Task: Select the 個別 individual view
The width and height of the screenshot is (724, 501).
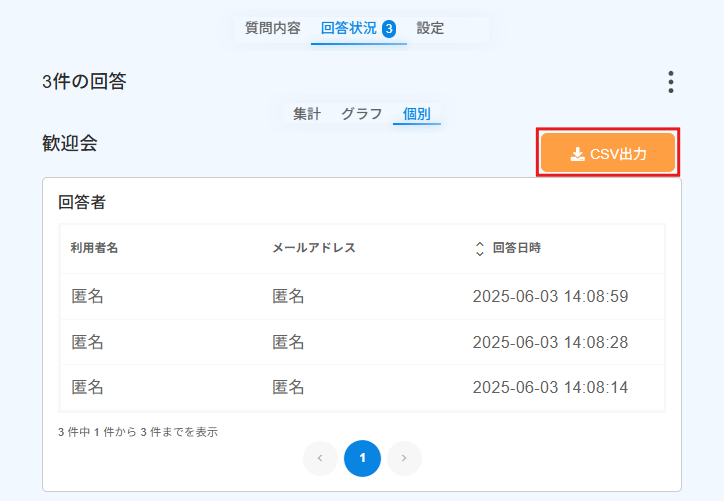Action: pyautogui.click(x=416, y=114)
